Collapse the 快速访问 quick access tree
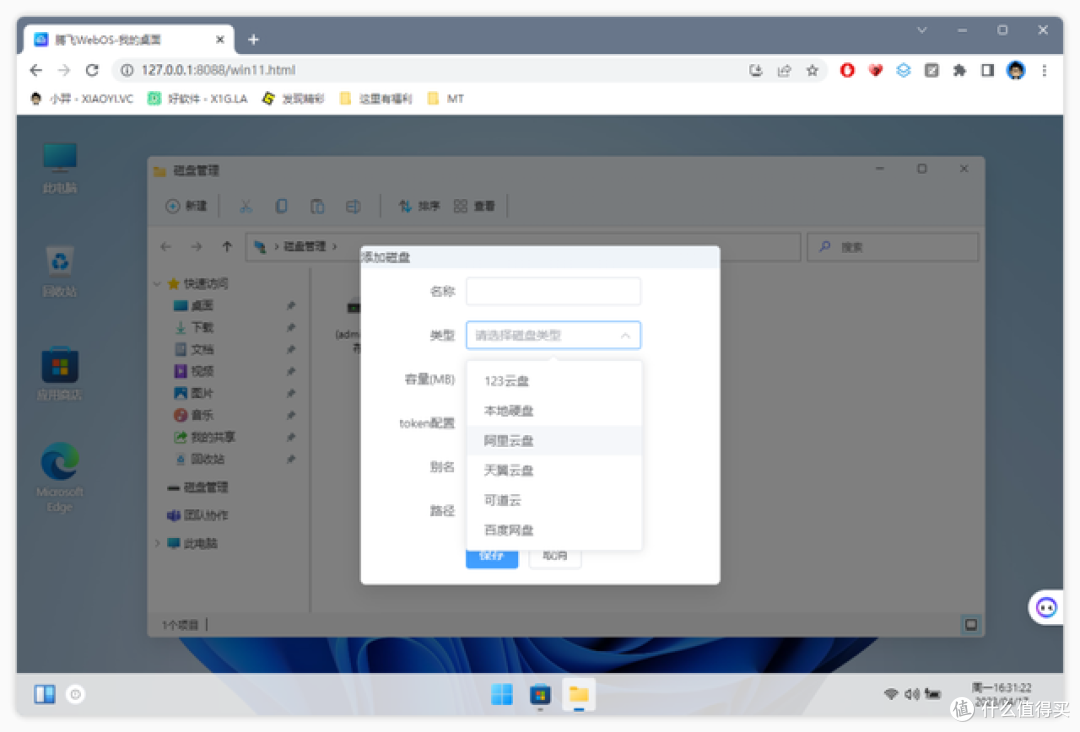The image size is (1080, 732). 157,284
